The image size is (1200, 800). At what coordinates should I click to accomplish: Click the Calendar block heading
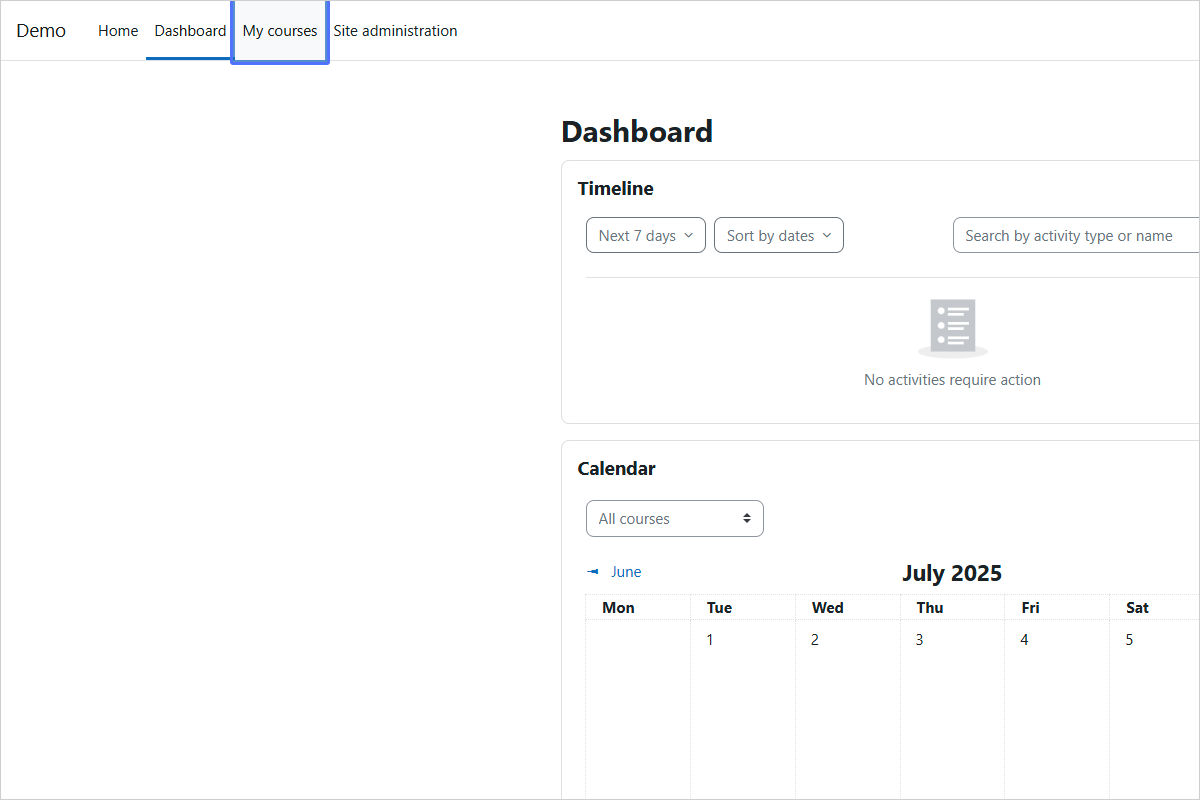tap(617, 469)
